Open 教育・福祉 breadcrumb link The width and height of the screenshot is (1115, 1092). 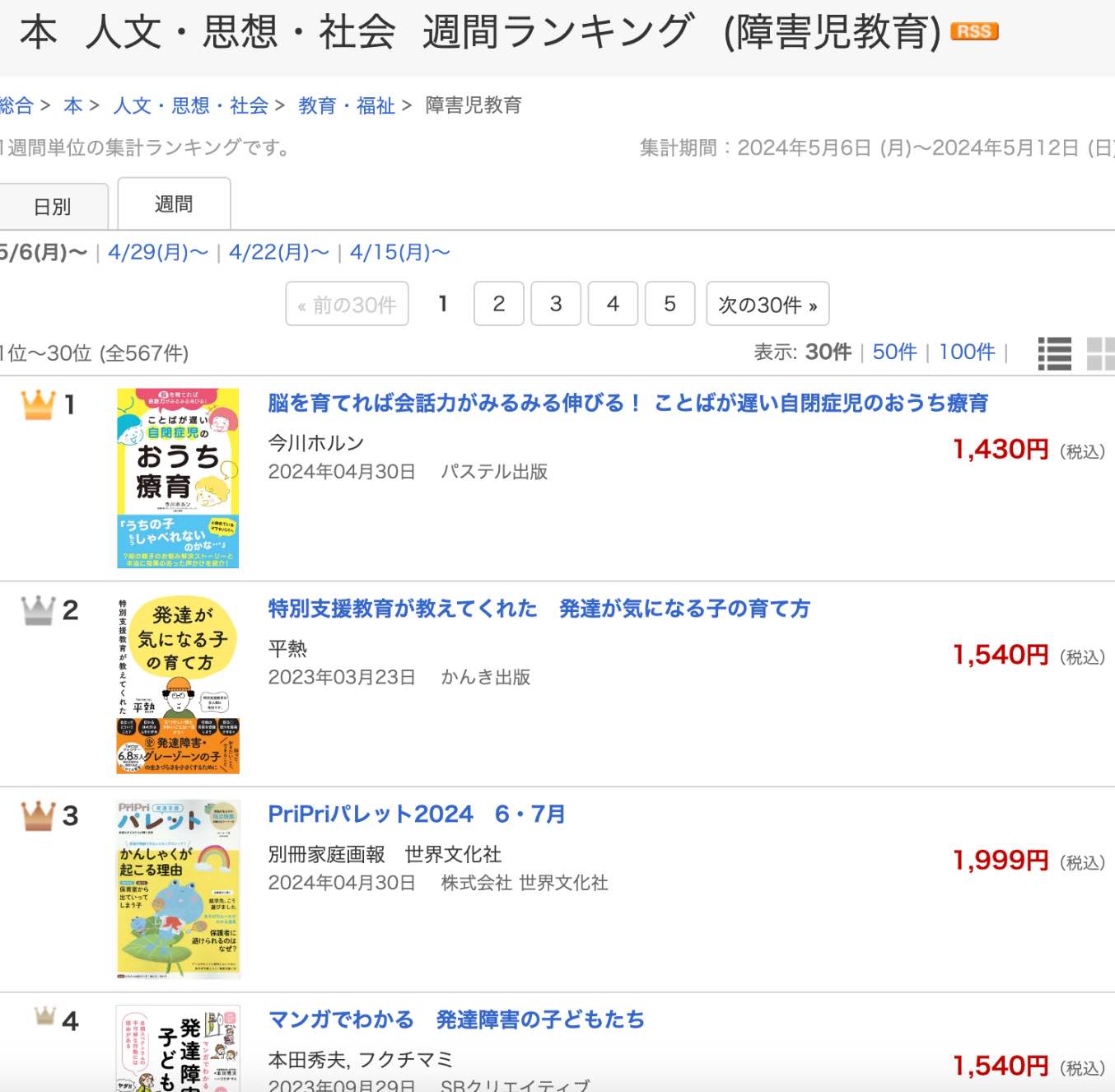tap(347, 105)
